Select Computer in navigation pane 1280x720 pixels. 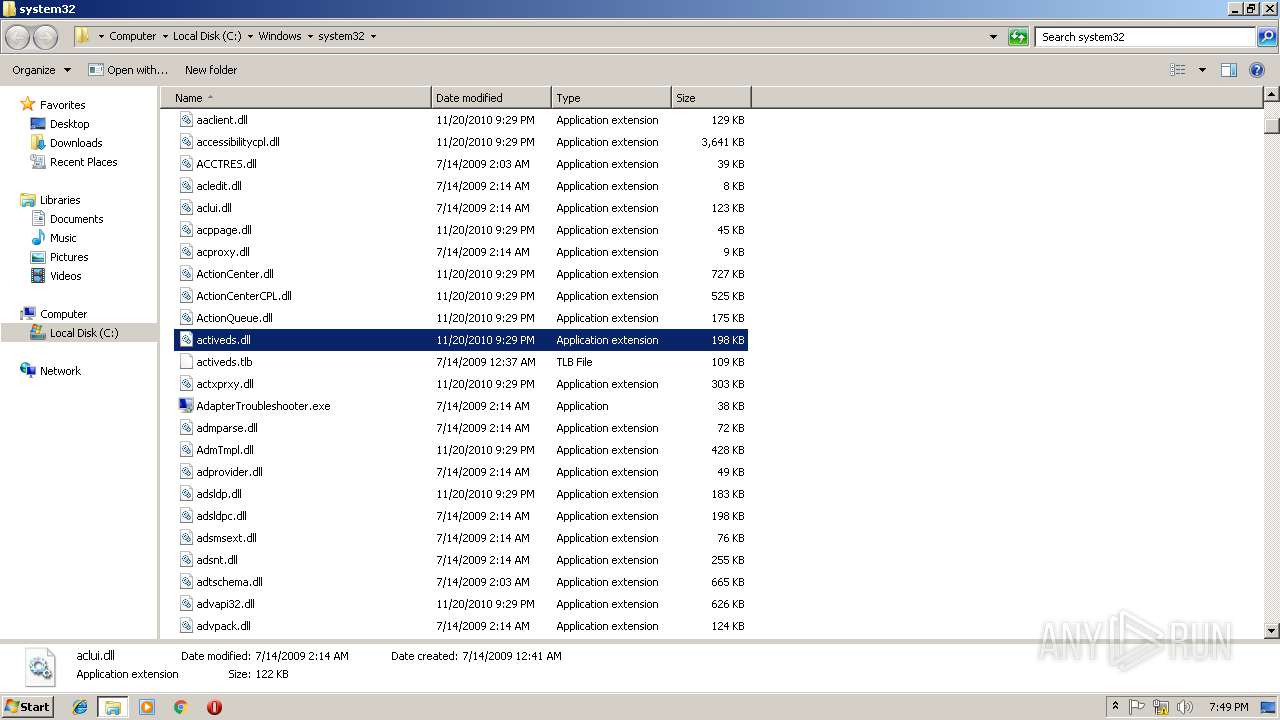(63, 314)
